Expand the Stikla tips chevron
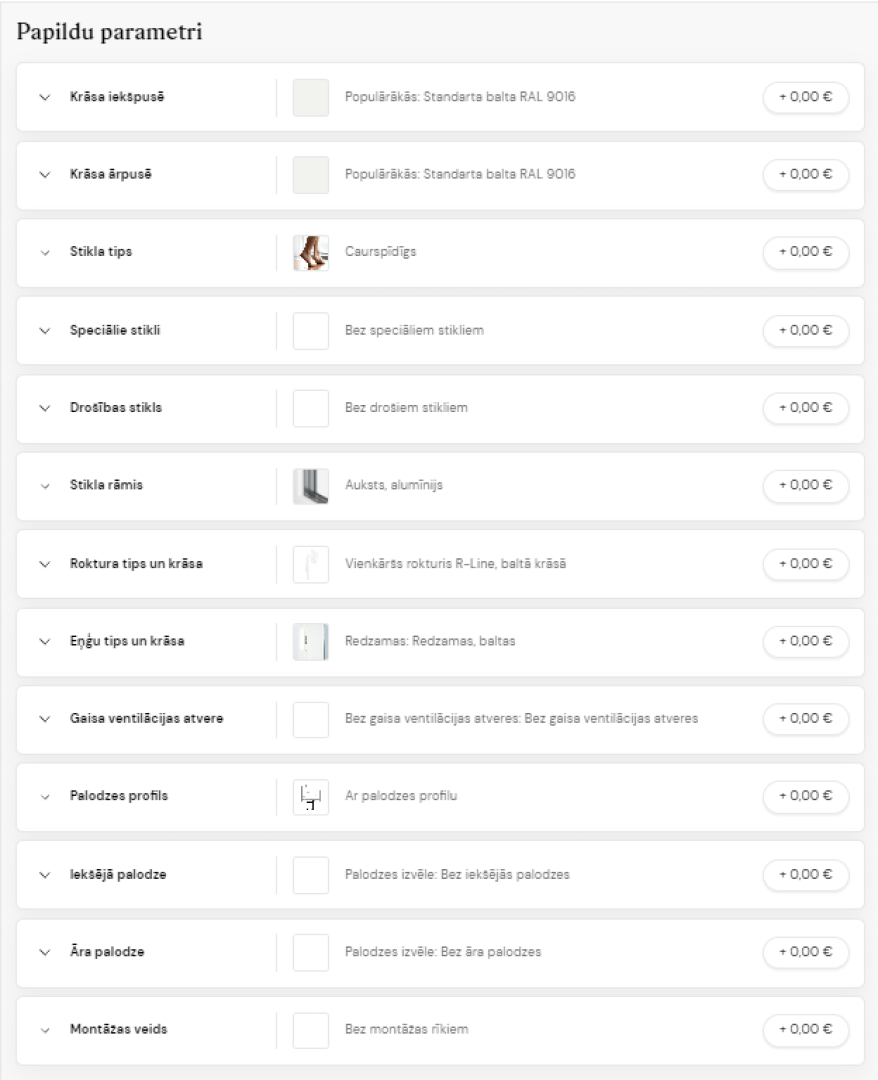This screenshot has width=878, height=1080. pos(45,253)
